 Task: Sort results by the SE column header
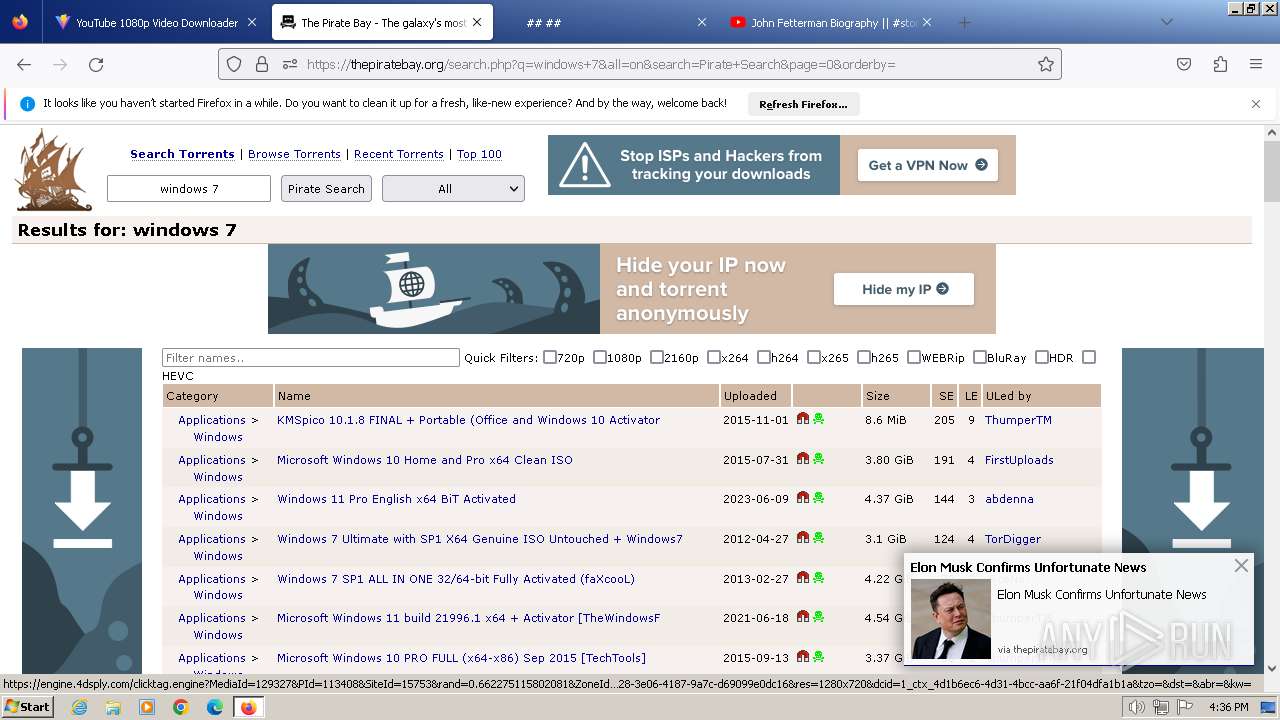[x=946, y=396]
